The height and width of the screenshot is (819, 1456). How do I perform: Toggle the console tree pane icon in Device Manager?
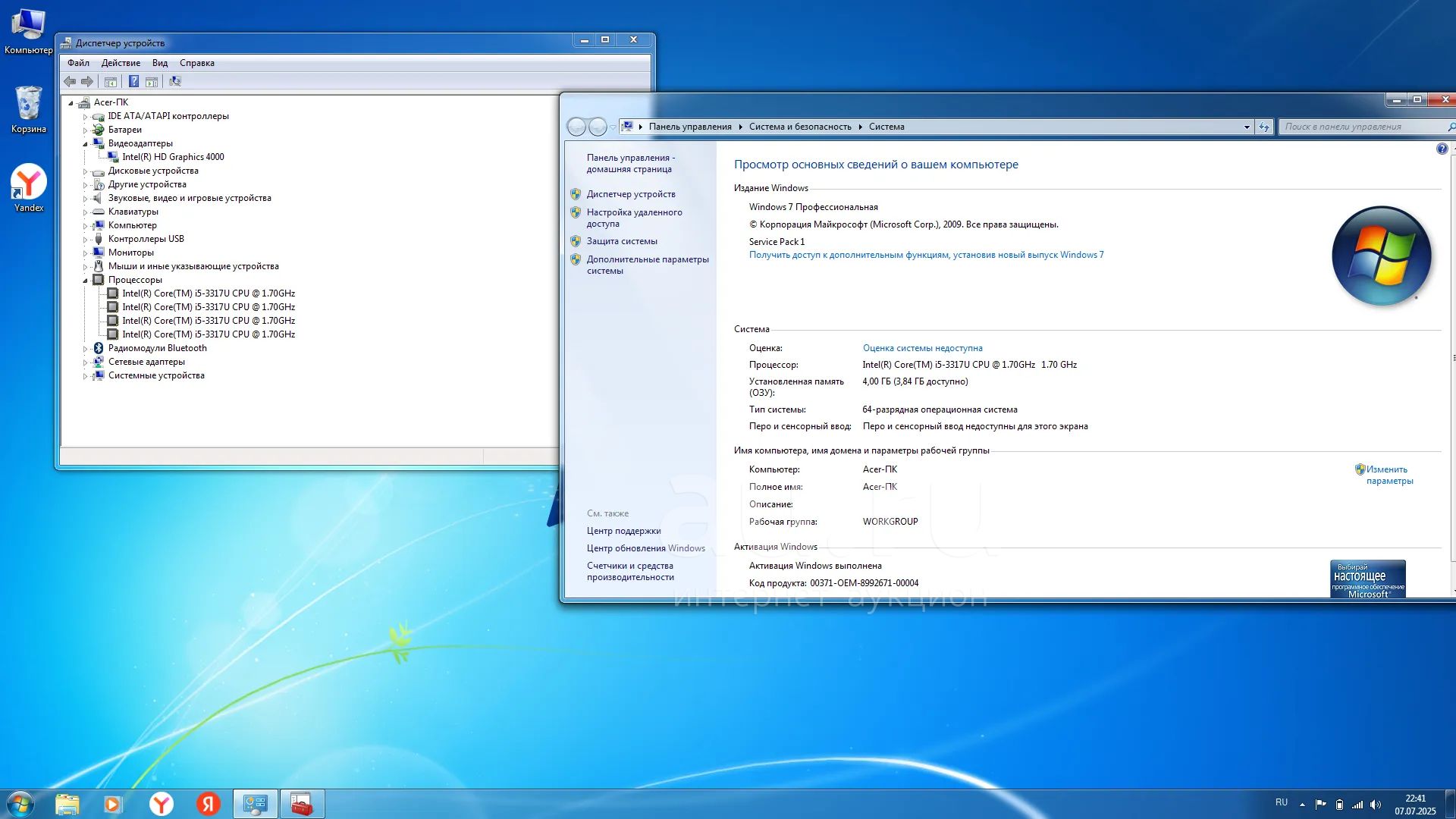111,81
